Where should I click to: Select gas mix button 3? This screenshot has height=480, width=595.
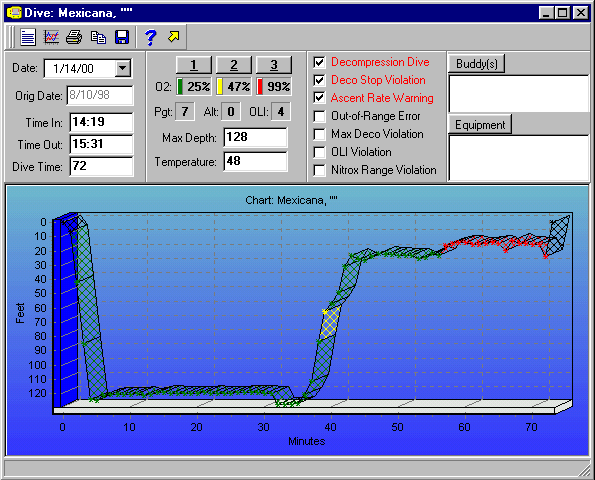274,65
